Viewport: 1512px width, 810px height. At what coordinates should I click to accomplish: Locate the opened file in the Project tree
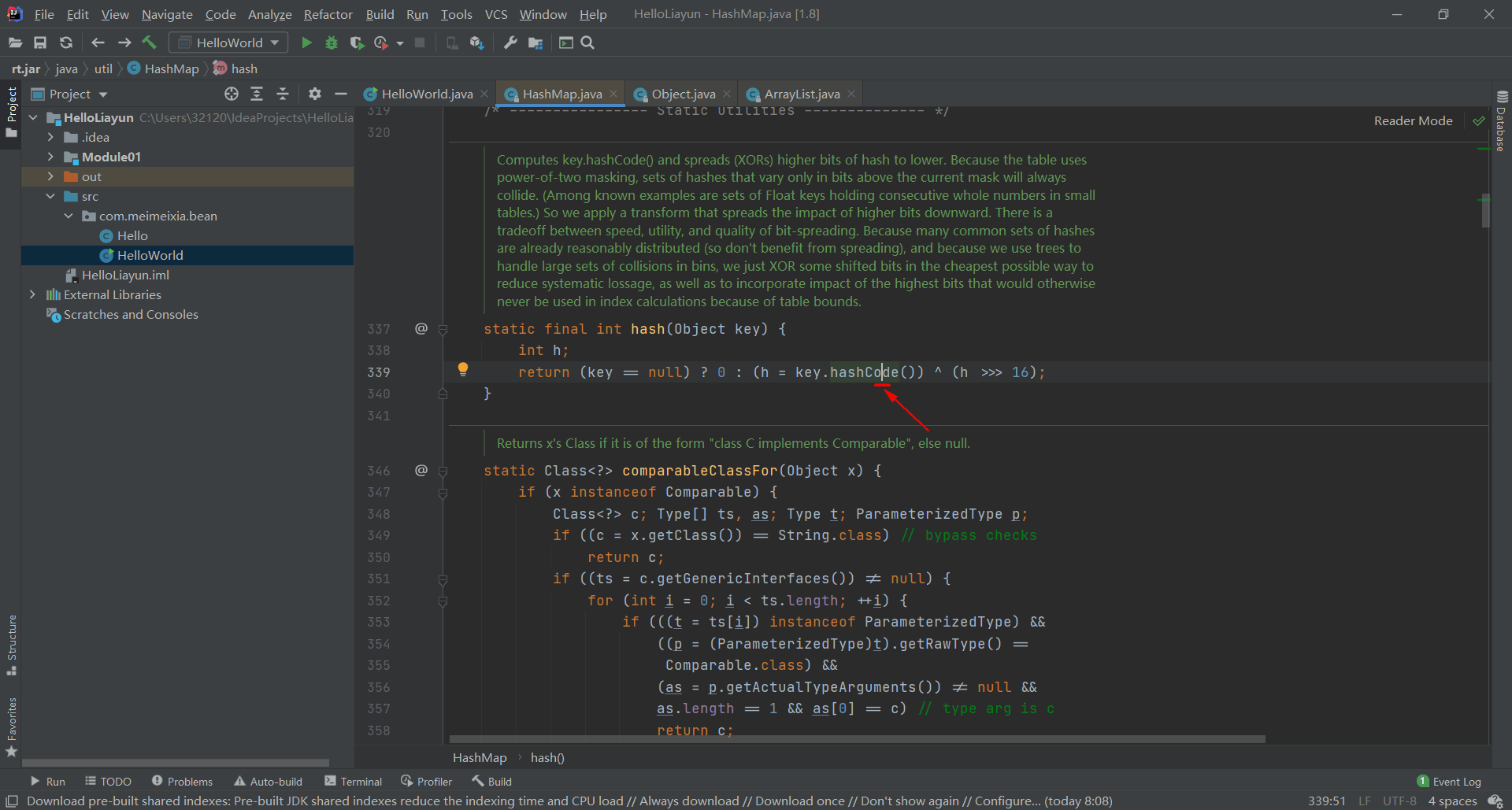[x=231, y=94]
